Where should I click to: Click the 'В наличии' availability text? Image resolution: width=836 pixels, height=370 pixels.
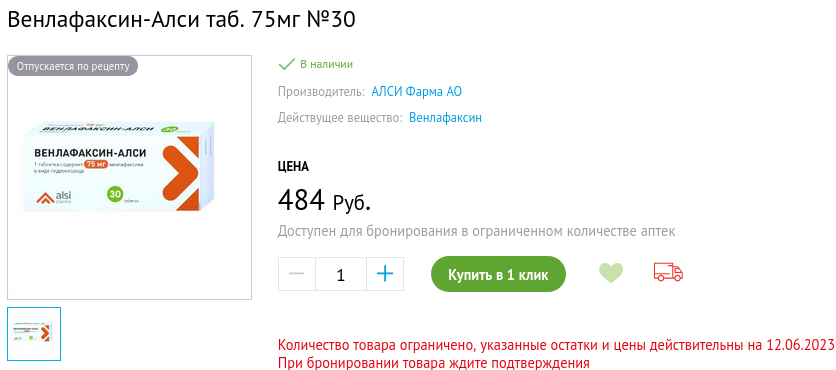click(326, 65)
